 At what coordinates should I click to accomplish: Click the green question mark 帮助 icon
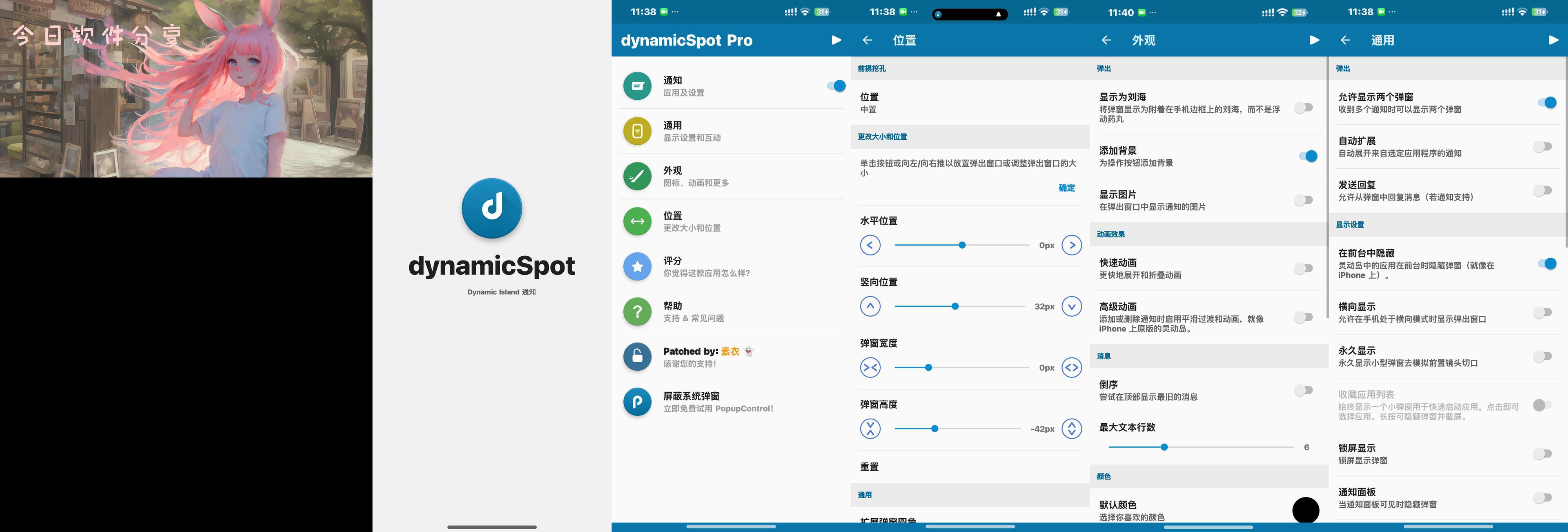click(x=637, y=312)
